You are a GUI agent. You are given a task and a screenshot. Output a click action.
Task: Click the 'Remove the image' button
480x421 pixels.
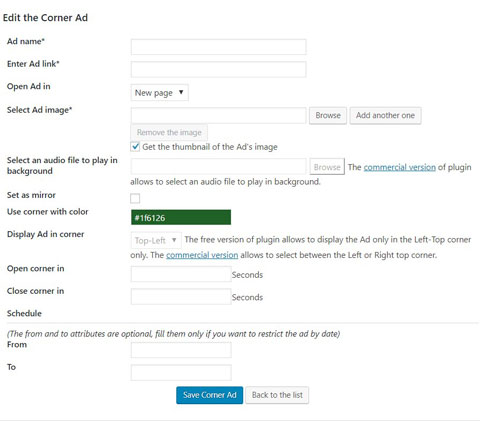(x=169, y=132)
